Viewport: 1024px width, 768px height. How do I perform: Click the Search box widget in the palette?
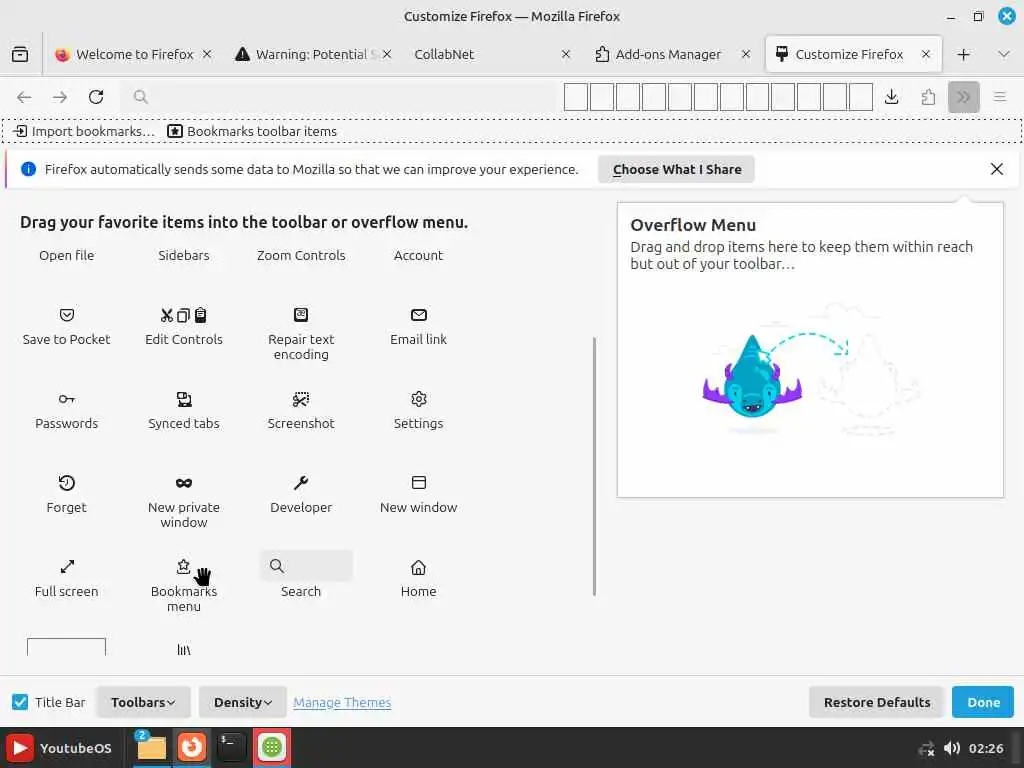(x=306, y=566)
